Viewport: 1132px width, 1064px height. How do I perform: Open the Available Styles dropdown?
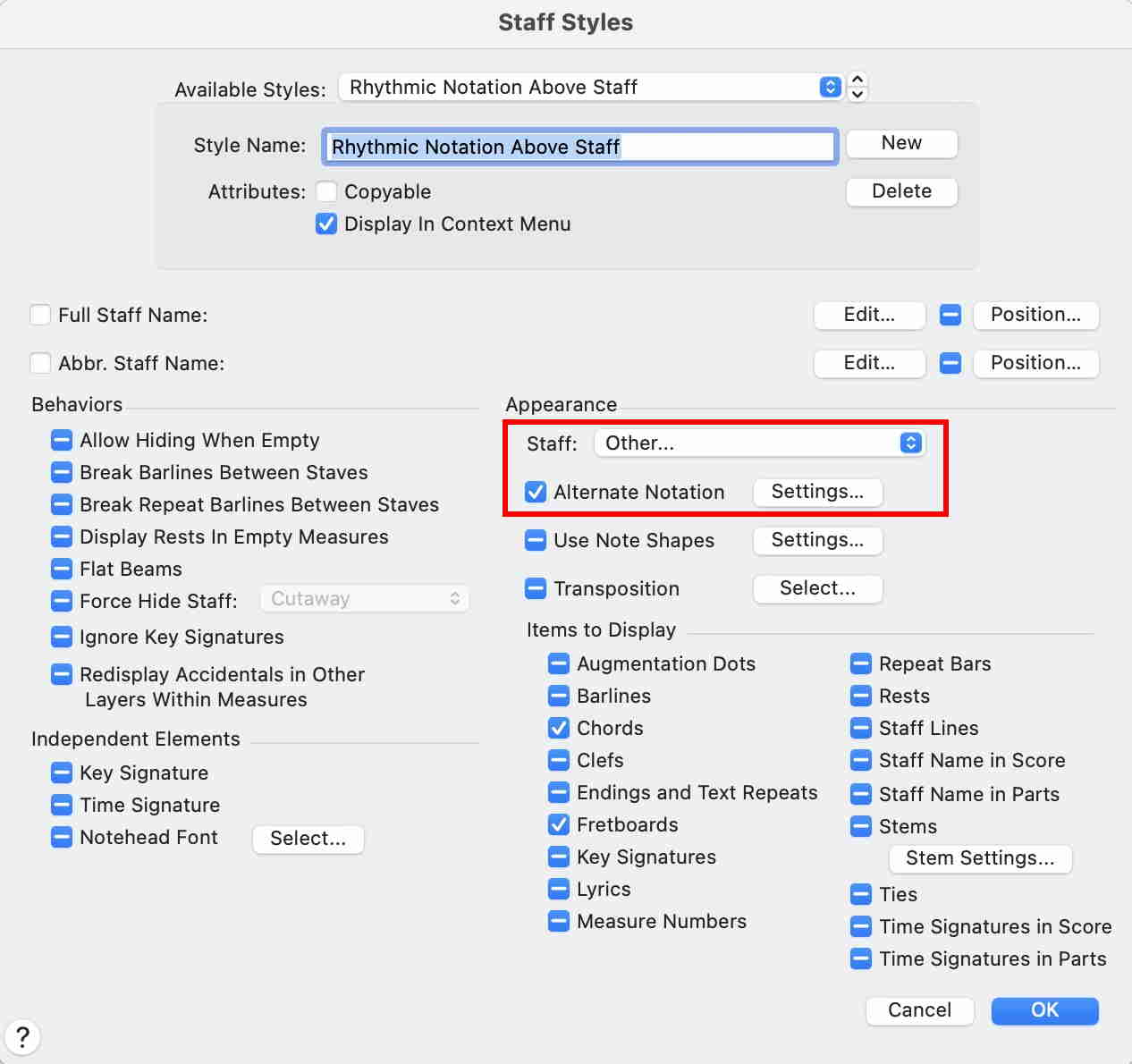coord(590,87)
